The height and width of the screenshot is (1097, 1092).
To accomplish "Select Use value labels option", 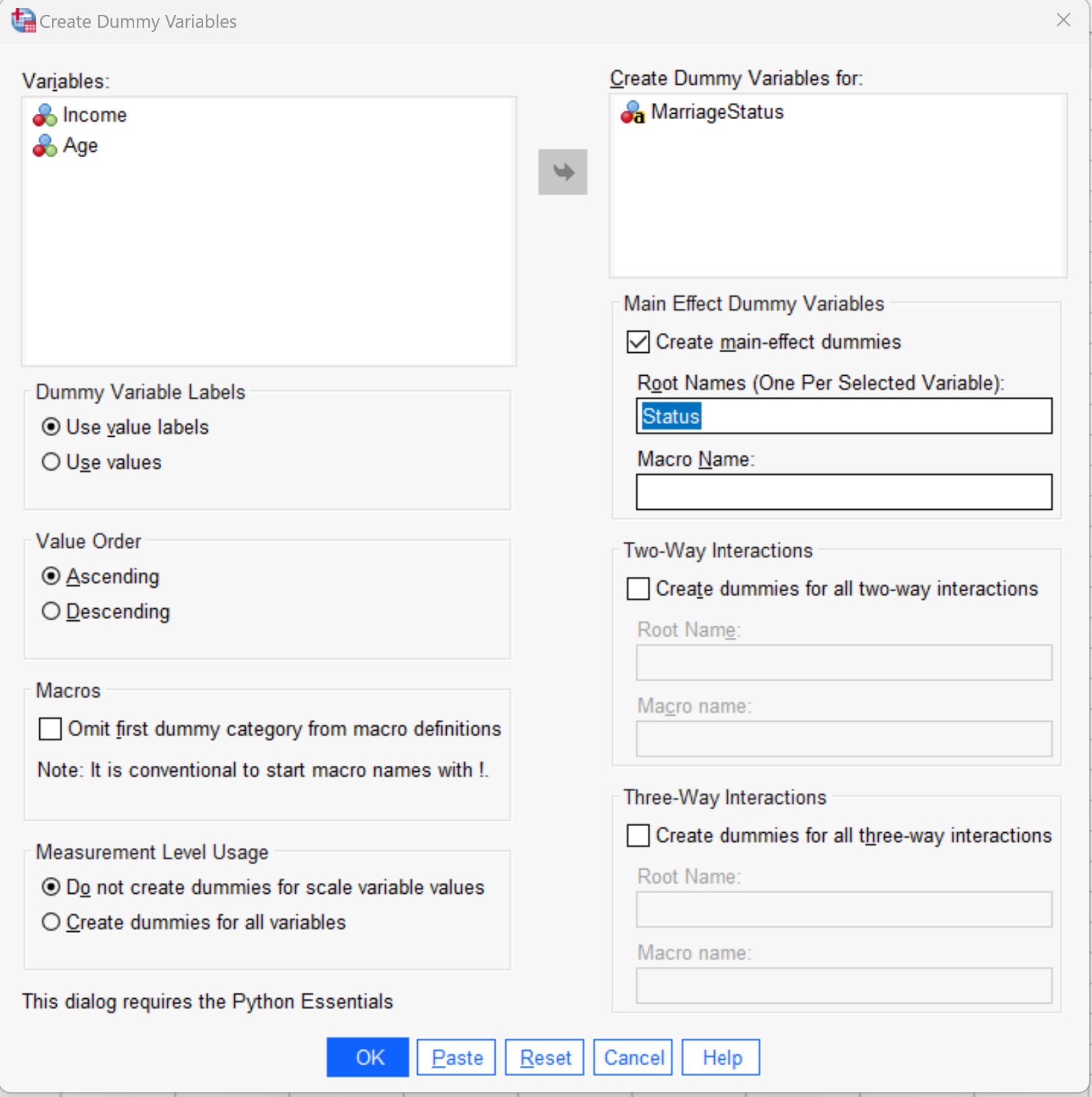I will (51, 427).
